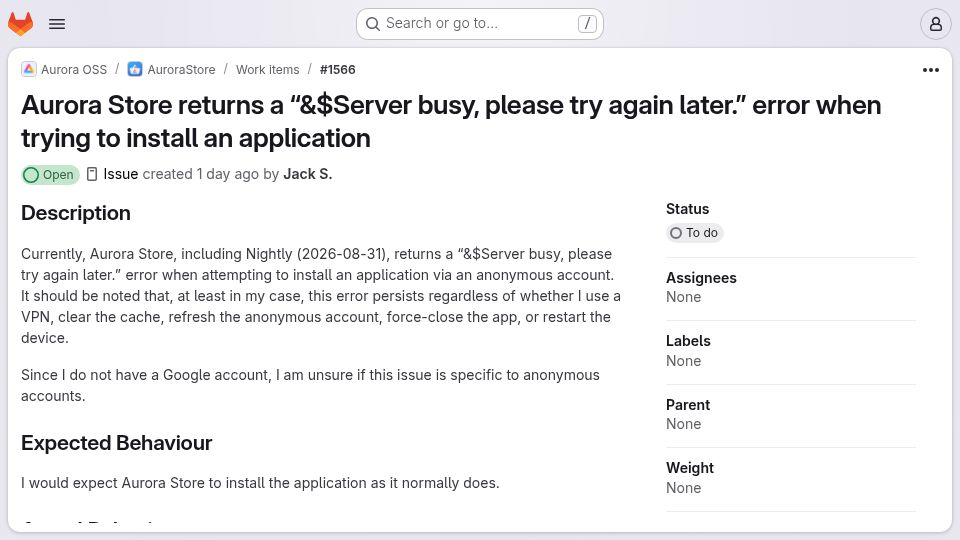Click 'None' under Weight
The width and height of the screenshot is (960, 540).
(683, 489)
